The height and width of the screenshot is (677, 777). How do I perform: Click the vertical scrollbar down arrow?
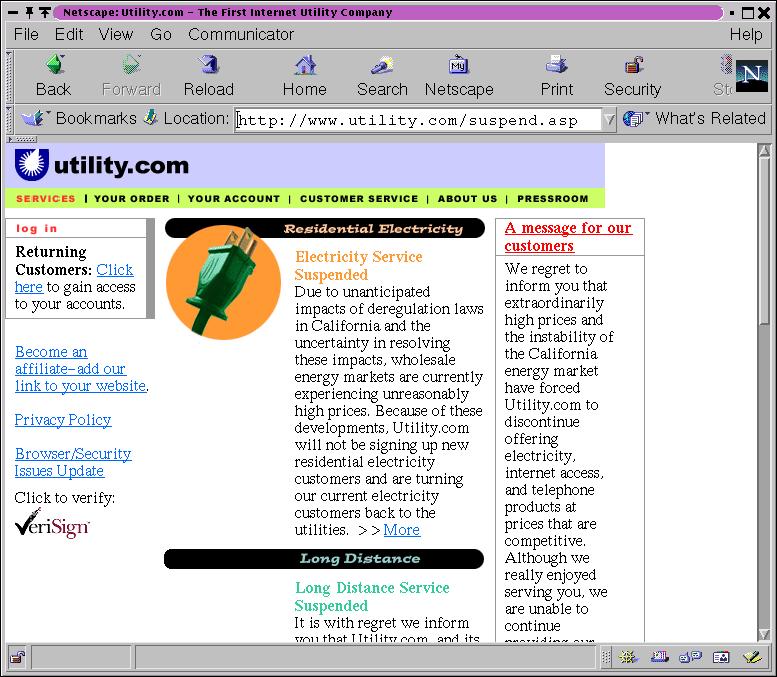764,634
